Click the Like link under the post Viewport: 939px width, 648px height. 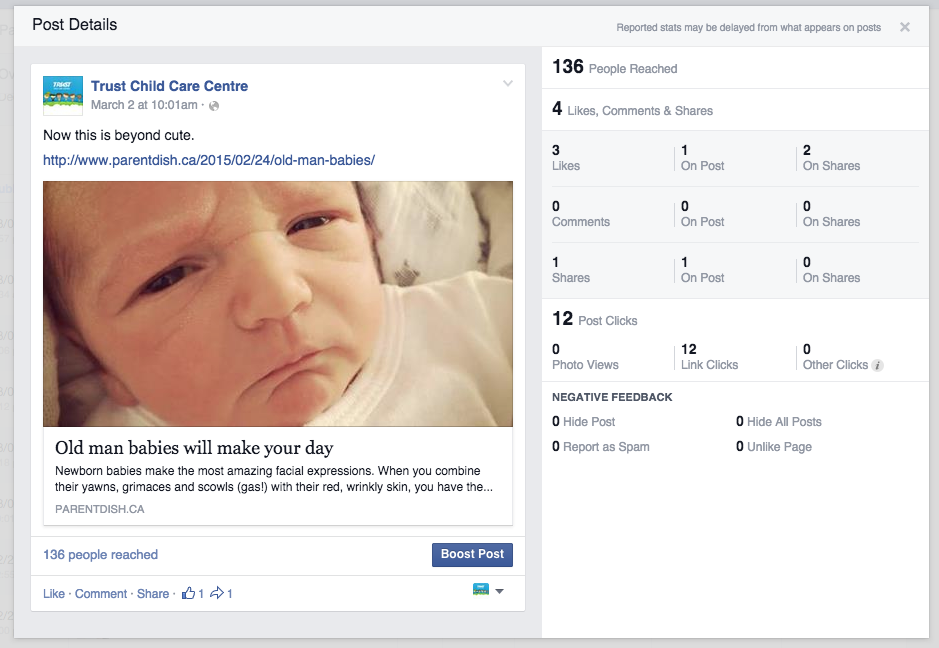pos(54,594)
